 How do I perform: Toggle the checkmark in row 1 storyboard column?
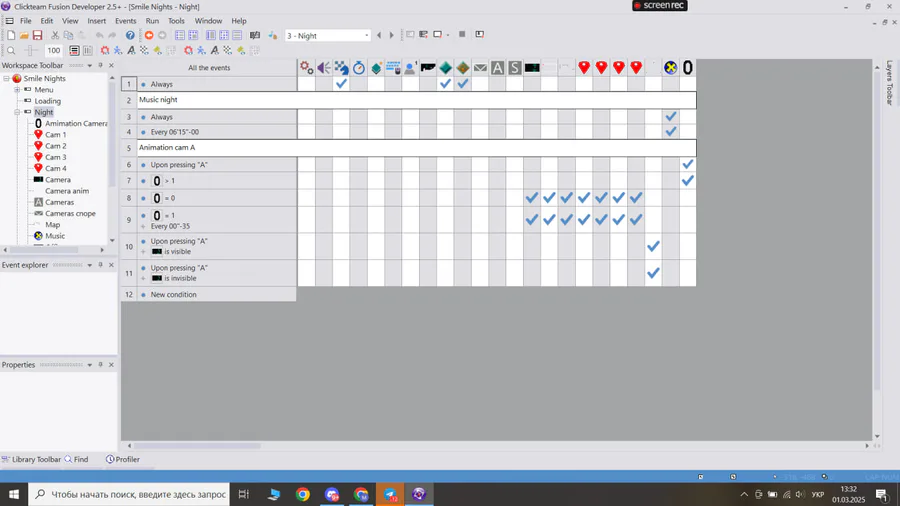[x=342, y=84]
